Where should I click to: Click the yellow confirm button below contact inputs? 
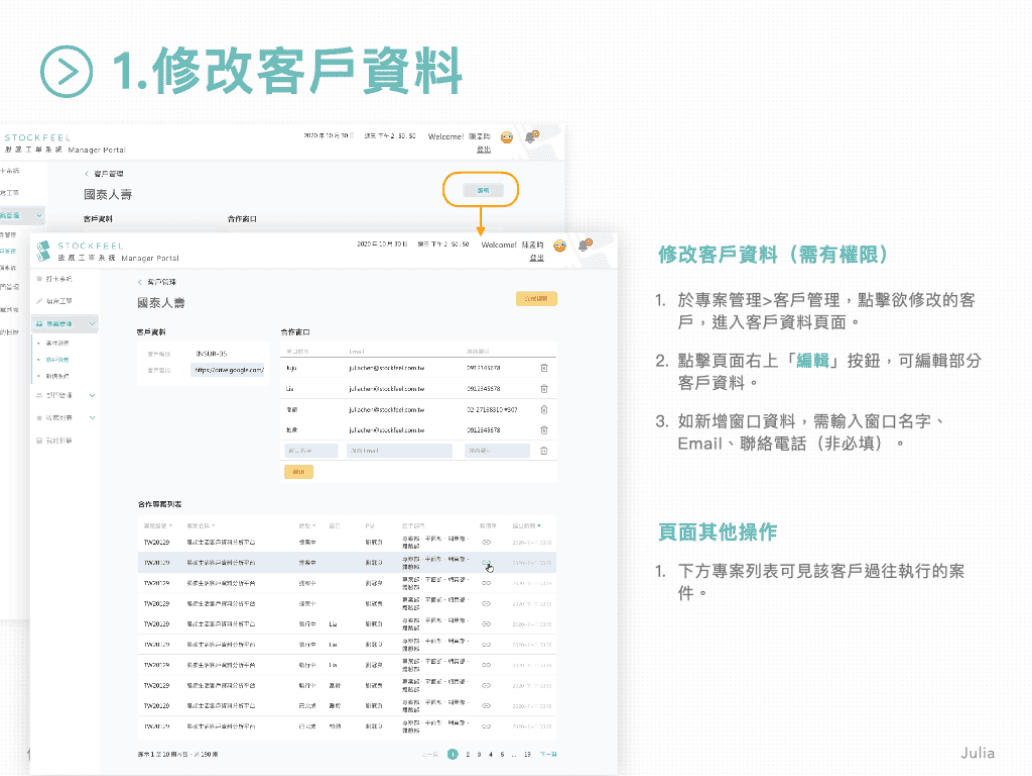[x=299, y=472]
